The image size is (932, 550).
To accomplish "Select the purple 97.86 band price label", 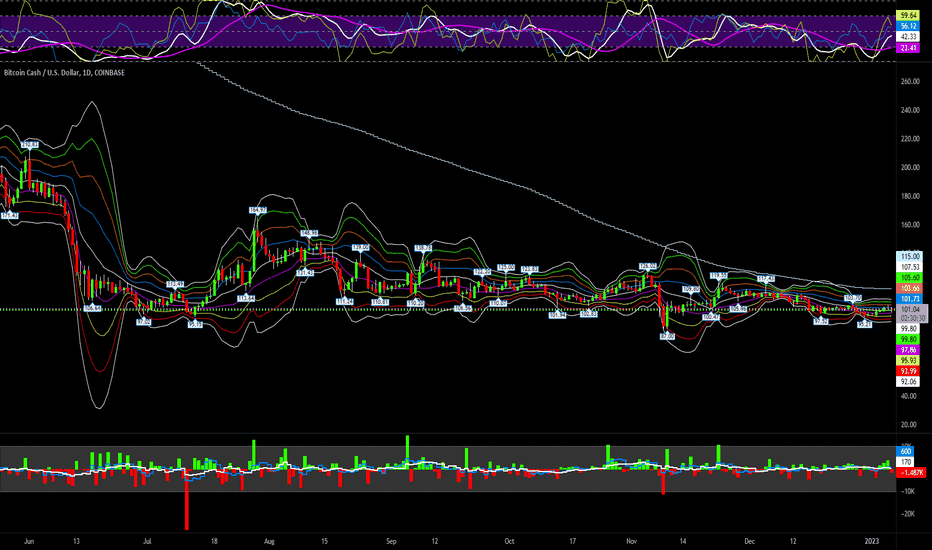I will click(x=908, y=350).
